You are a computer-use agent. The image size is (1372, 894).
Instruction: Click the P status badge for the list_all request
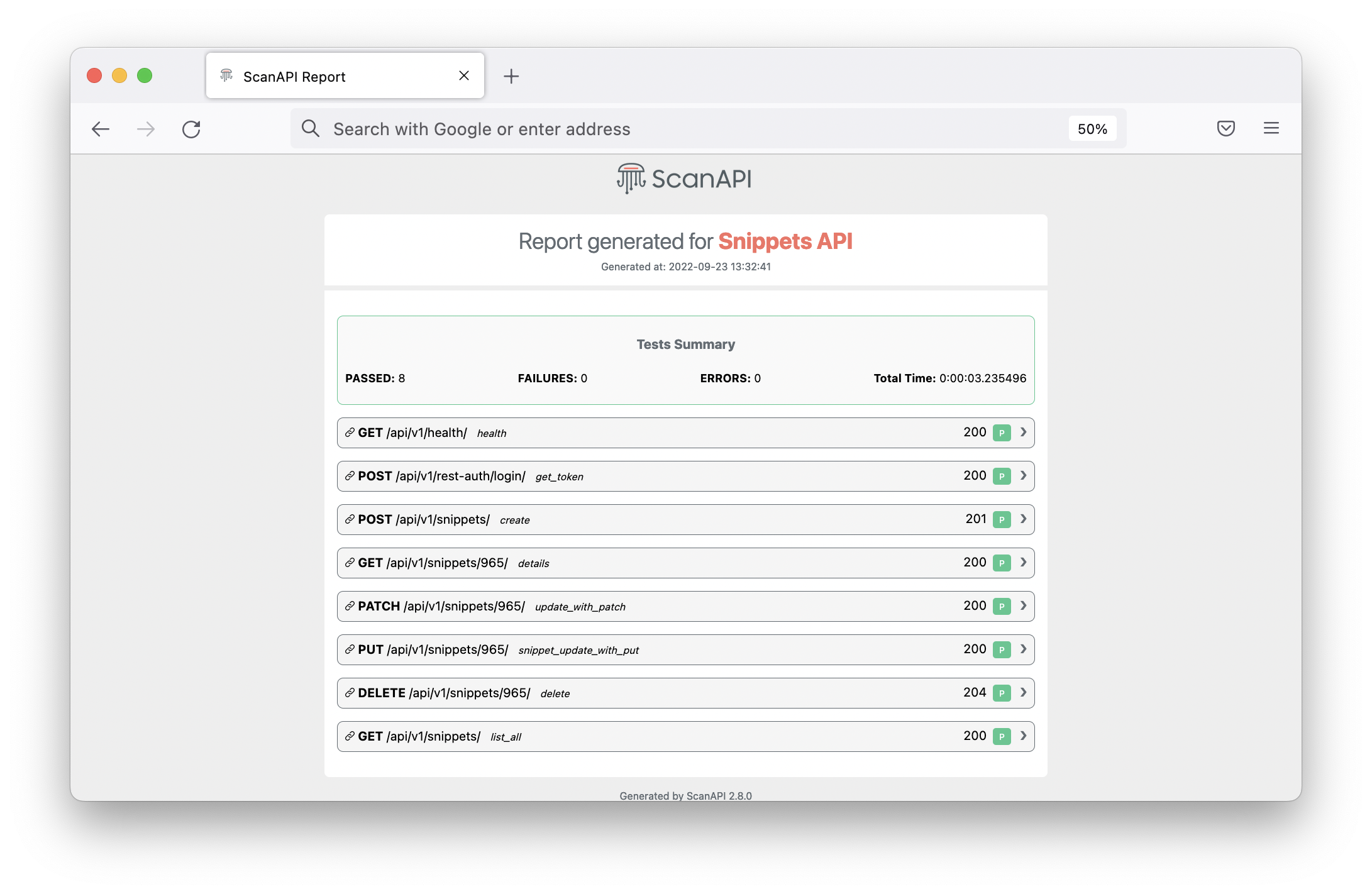coord(1002,736)
